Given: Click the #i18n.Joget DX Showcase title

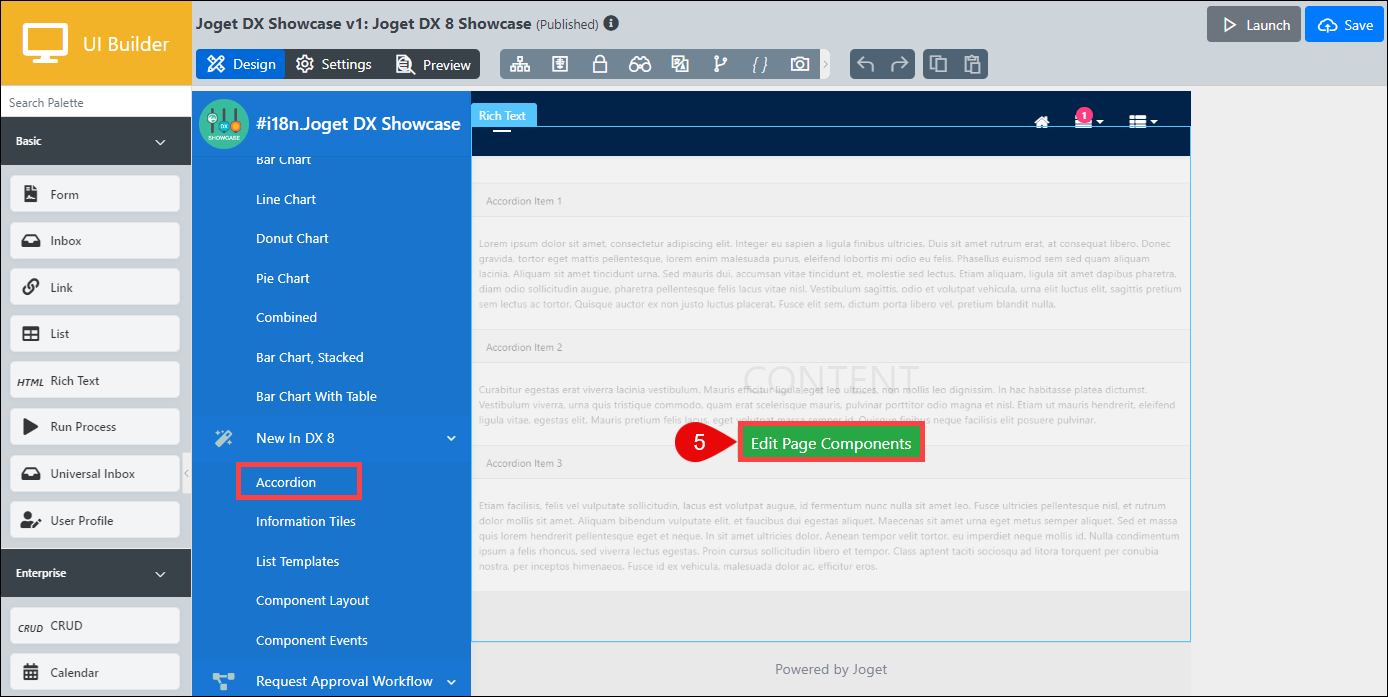Looking at the screenshot, I should tap(358, 124).
